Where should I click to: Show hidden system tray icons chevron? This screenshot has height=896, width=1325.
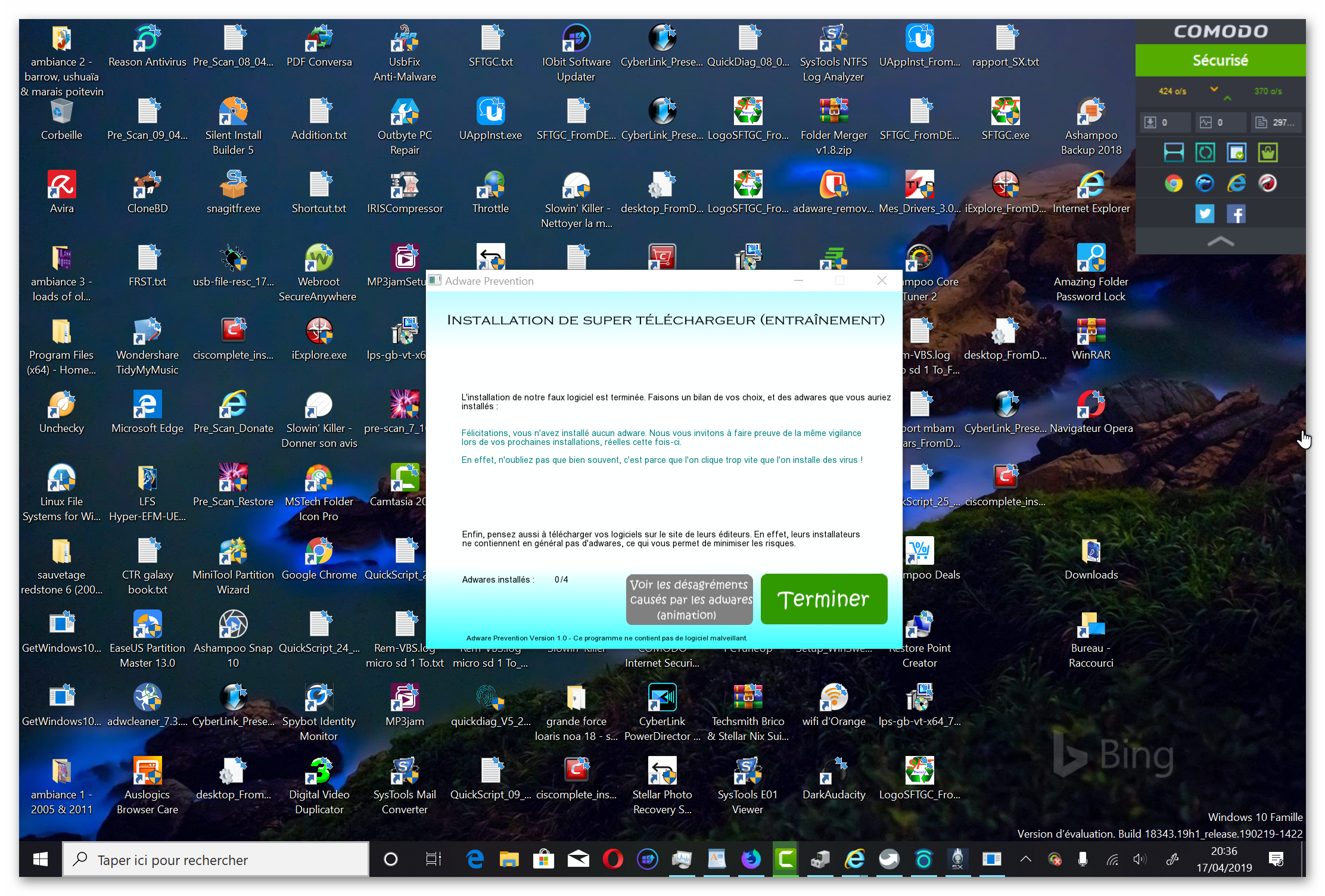tap(1025, 859)
